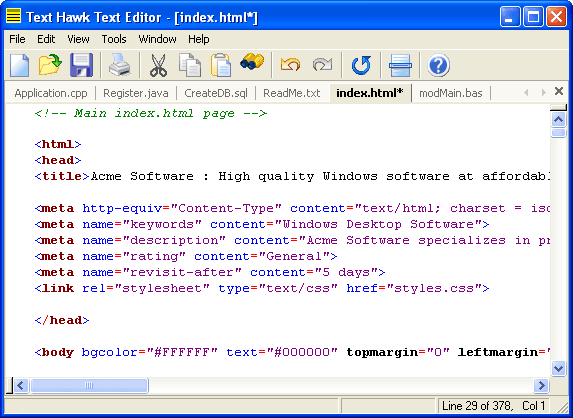Viewport: 573px width, 418px height.
Task: Click the Text Hawk title bar icon
Action: pyautogui.click(x=14, y=16)
